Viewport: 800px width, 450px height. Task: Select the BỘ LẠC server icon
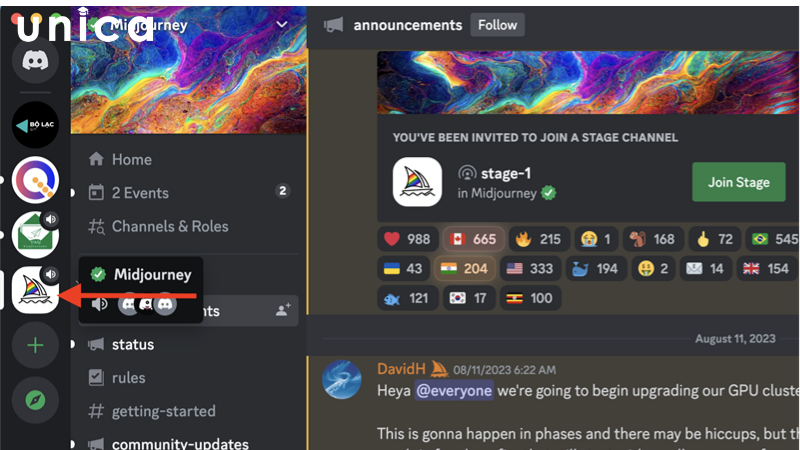coord(35,124)
